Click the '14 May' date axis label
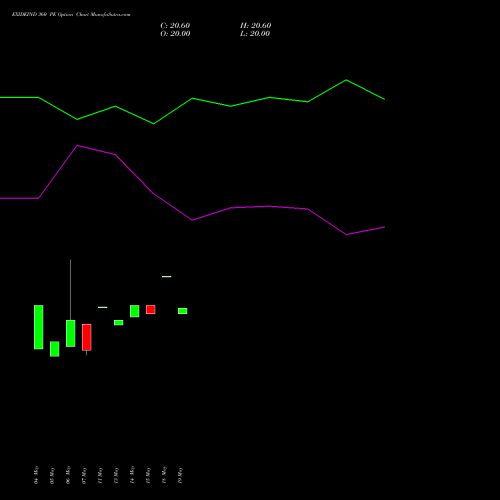 (x=132, y=475)
